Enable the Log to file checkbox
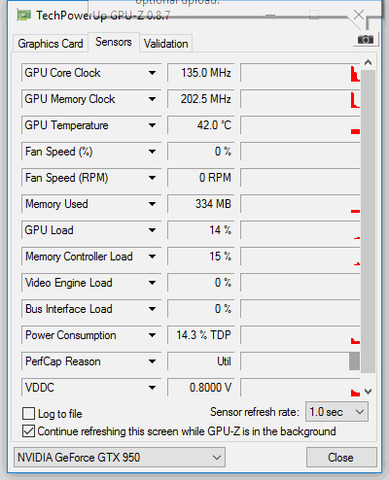 pyautogui.click(x=28, y=414)
